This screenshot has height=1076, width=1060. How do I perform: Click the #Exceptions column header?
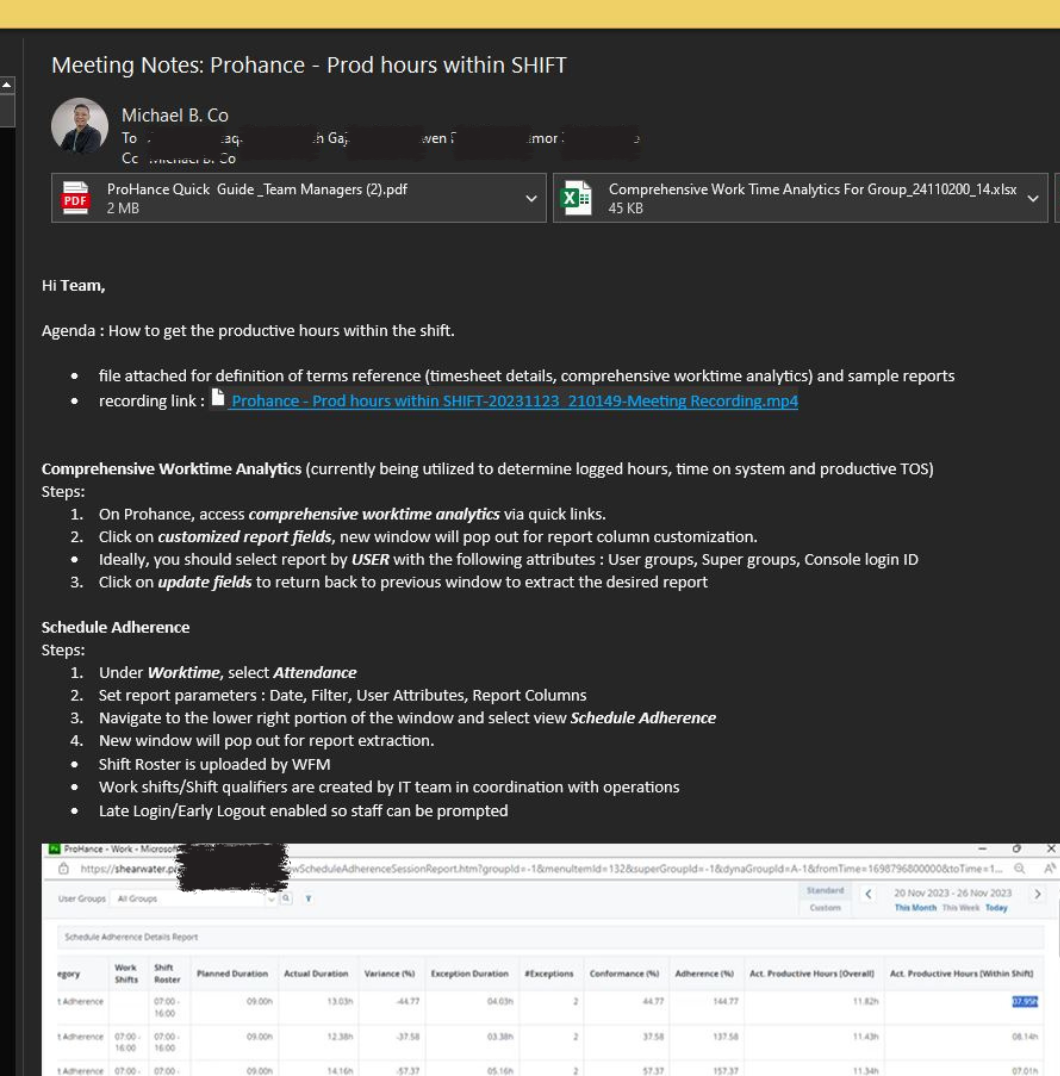[x=549, y=974]
